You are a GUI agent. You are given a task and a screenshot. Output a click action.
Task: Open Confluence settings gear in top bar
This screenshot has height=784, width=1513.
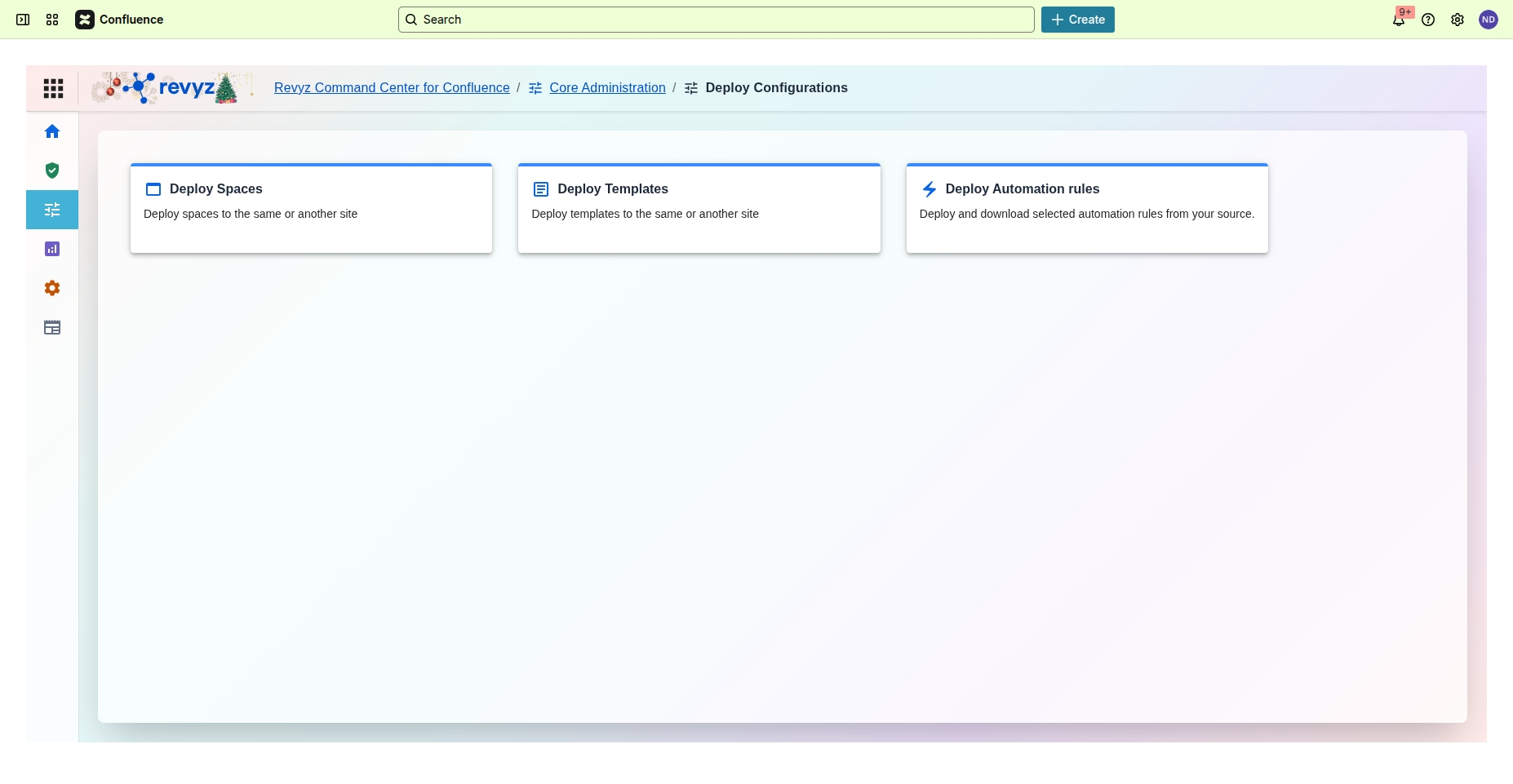pos(1458,20)
